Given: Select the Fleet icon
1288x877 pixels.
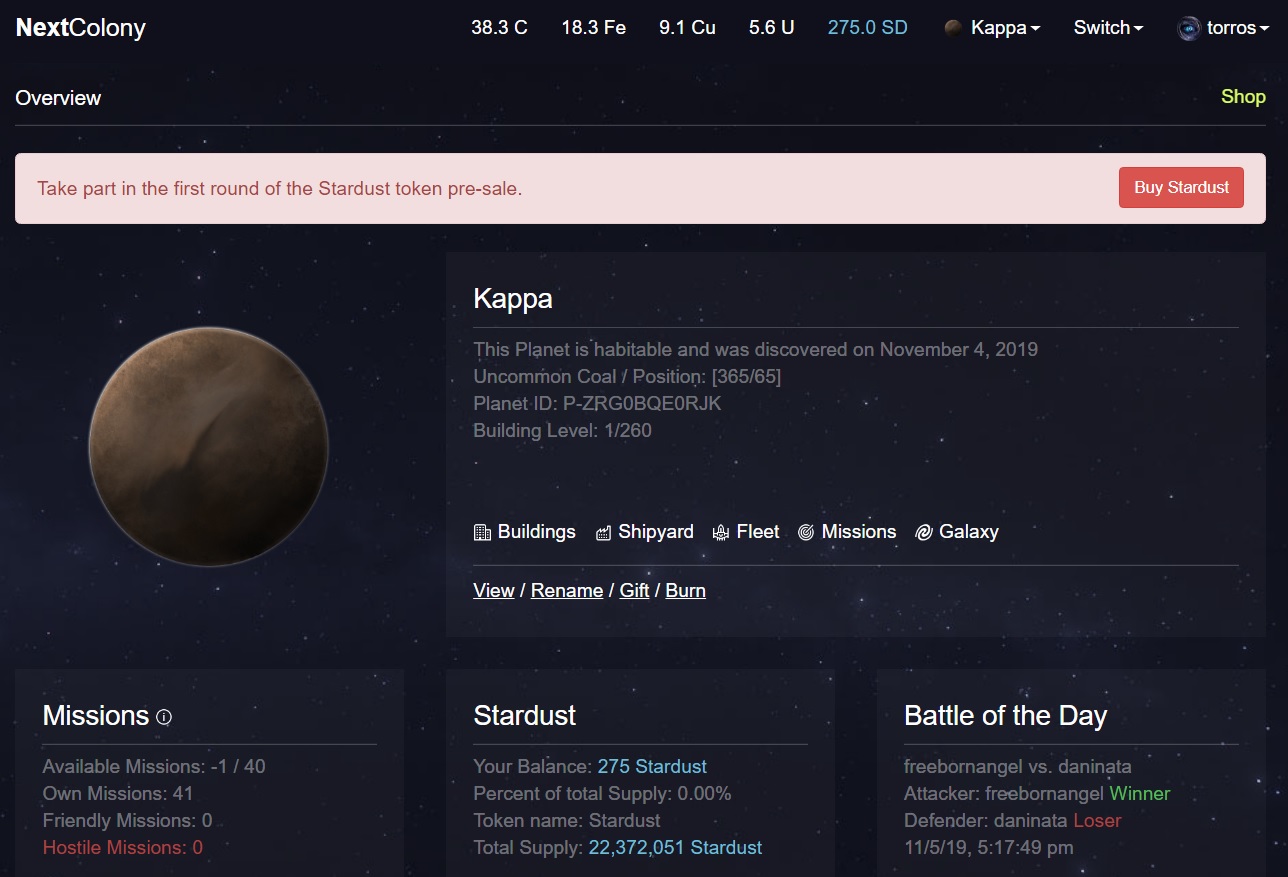Looking at the screenshot, I should (721, 532).
